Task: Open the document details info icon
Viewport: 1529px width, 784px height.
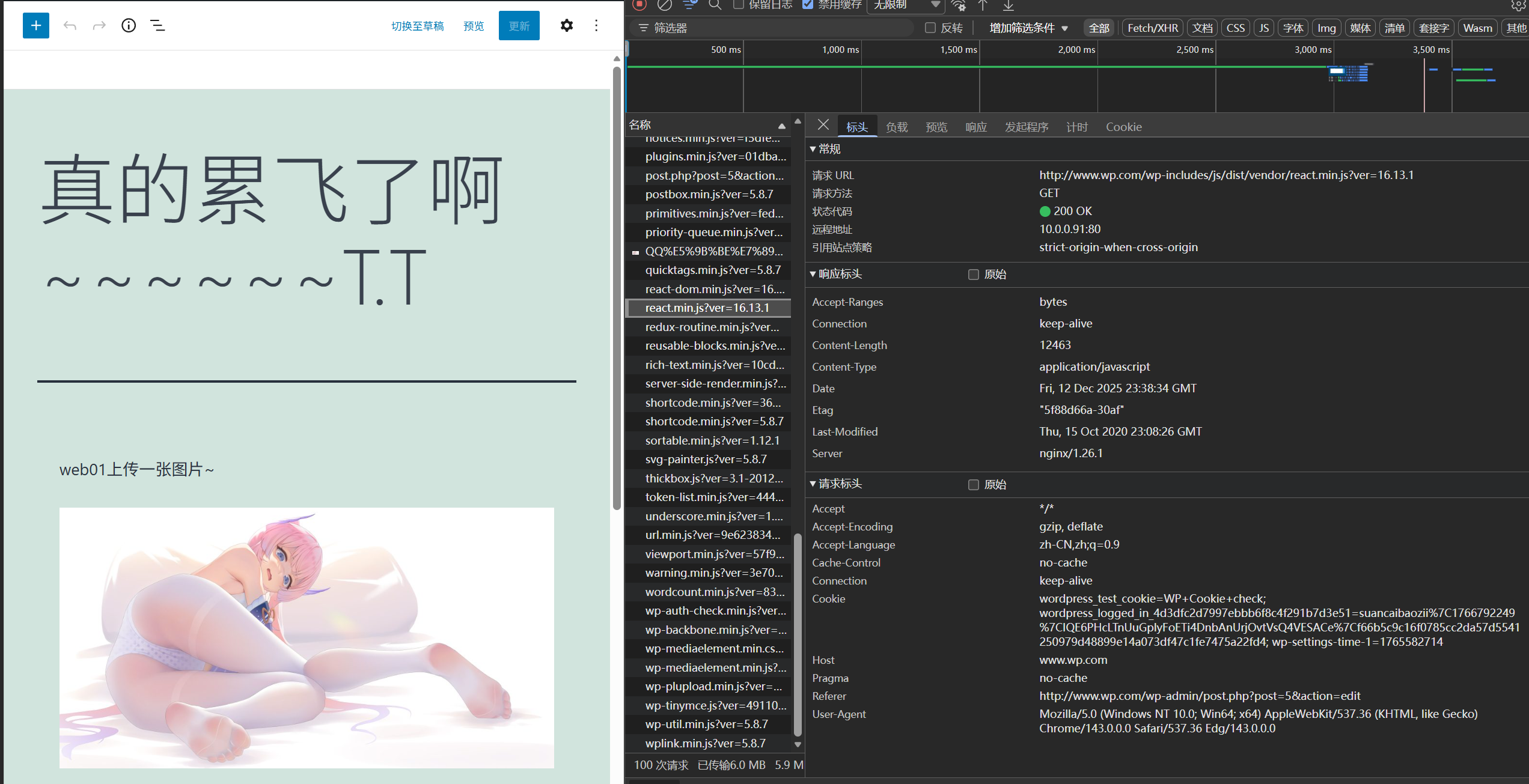Action: click(x=129, y=26)
